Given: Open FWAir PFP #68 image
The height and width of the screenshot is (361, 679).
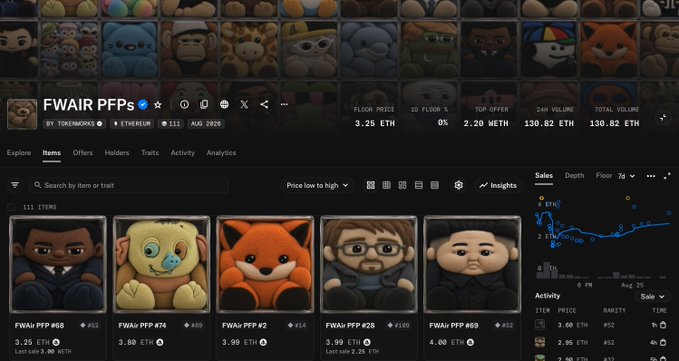Looking at the screenshot, I should pyautogui.click(x=58, y=264).
